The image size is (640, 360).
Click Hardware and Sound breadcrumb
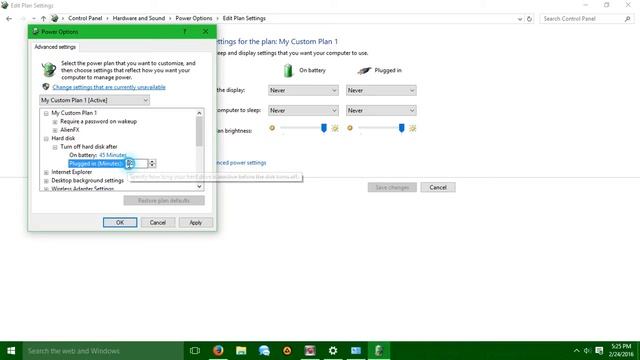[139, 18]
